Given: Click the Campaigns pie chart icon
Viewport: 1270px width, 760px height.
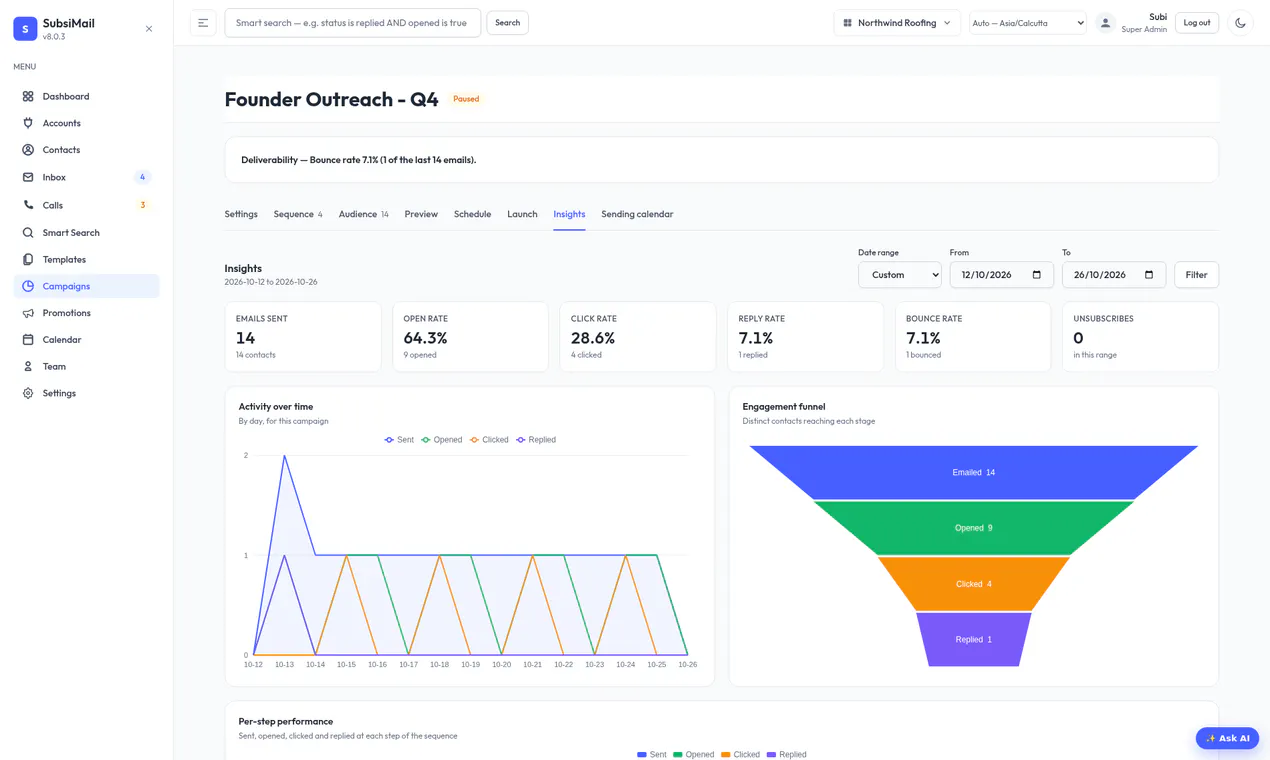Looking at the screenshot, I should click(x=28, y=286).
